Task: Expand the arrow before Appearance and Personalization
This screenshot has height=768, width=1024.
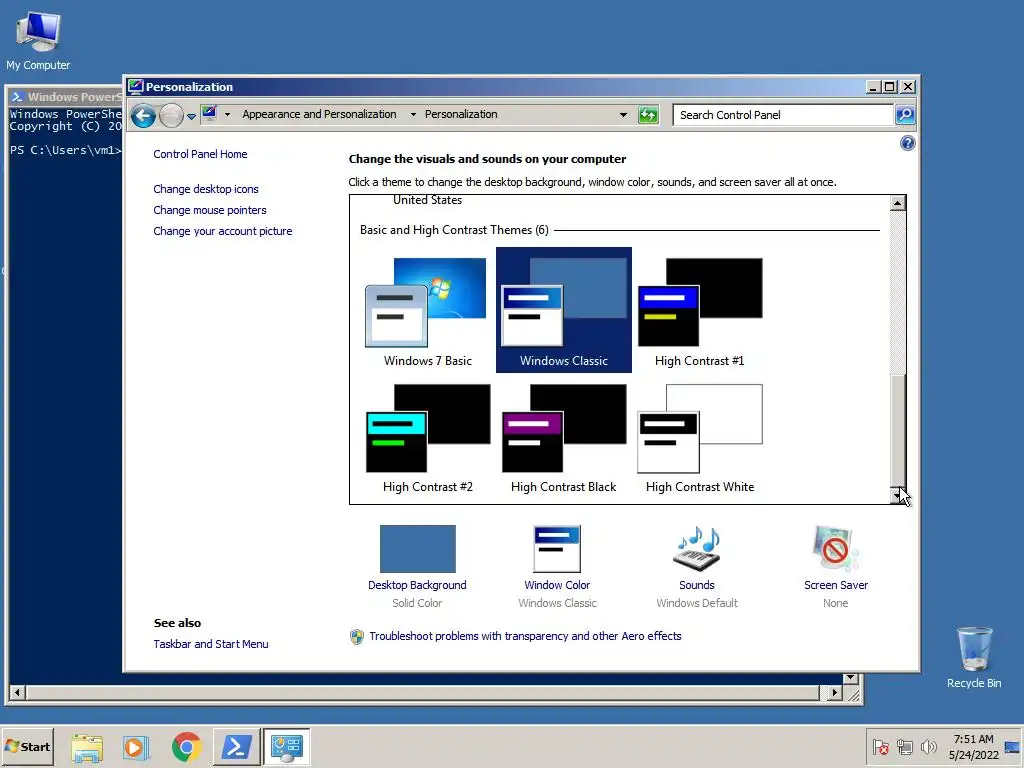Action: [227, 114]
